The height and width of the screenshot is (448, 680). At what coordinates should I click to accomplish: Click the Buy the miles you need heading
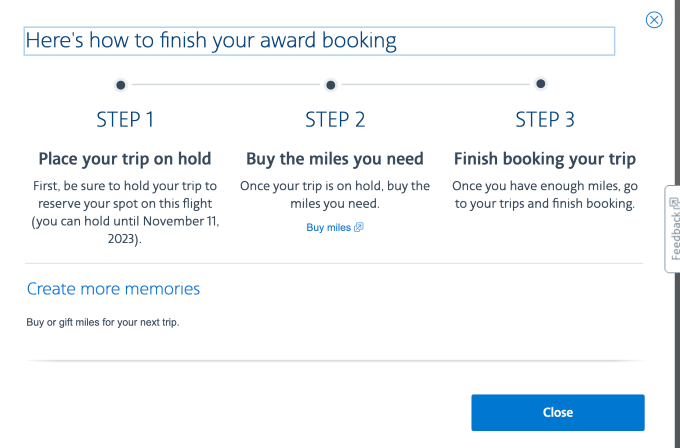click(x=335, y=159)
